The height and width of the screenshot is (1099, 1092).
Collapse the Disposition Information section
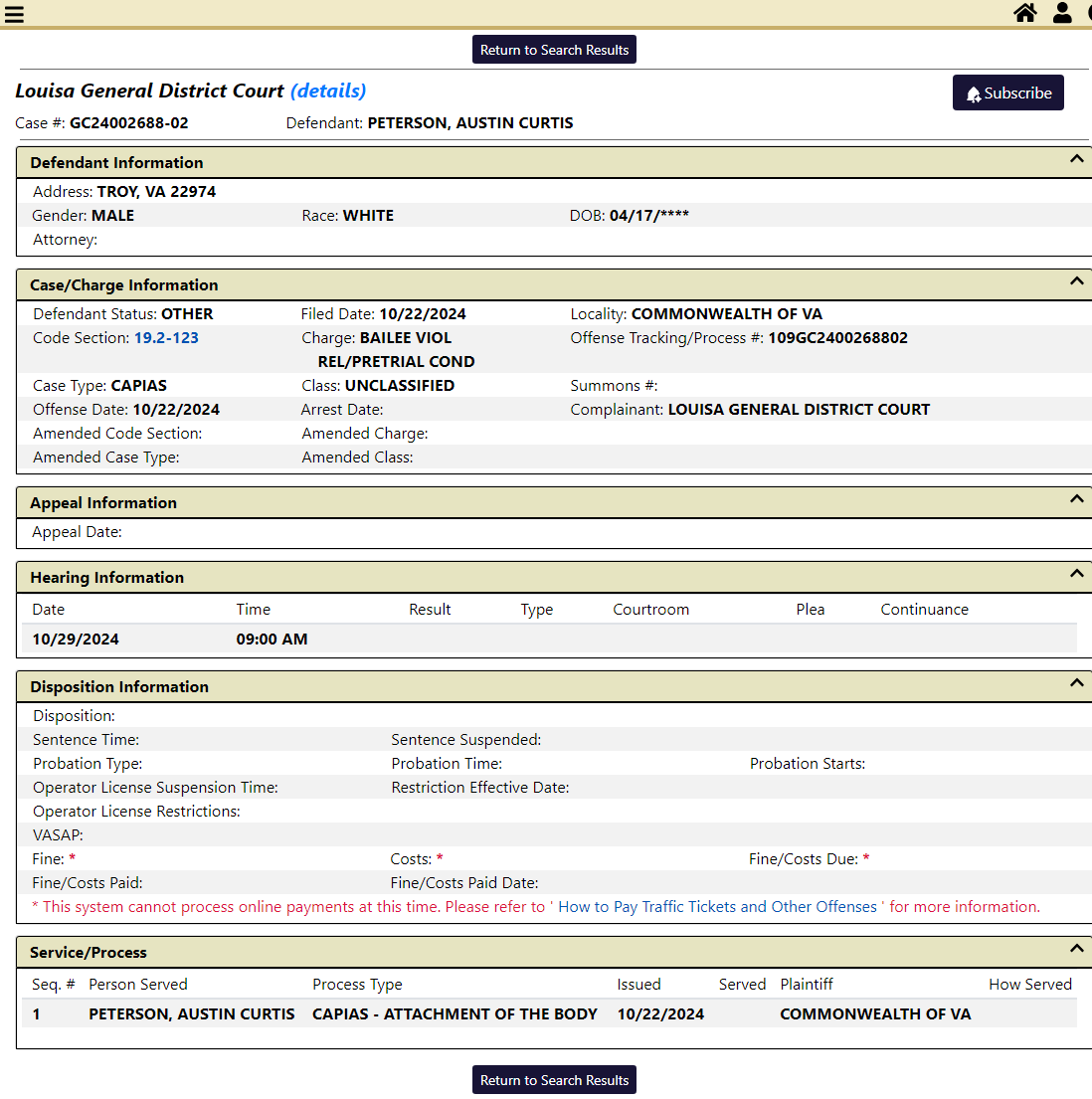tap(1076, 683)
